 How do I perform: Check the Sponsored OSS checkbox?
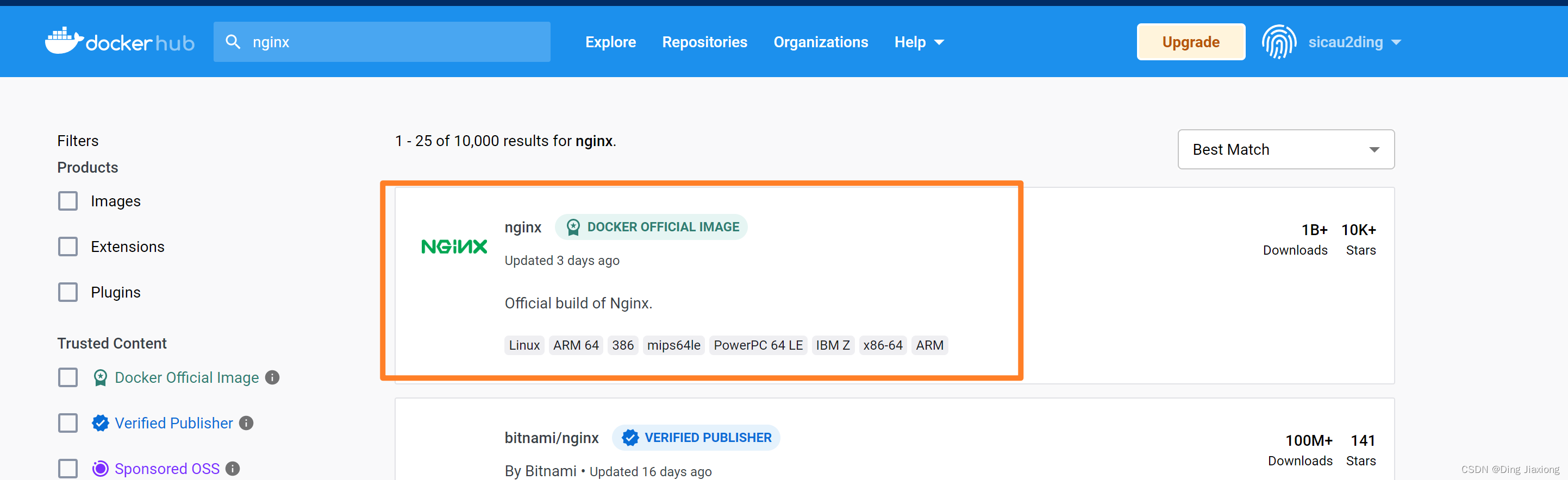click(x=68, y=469)
